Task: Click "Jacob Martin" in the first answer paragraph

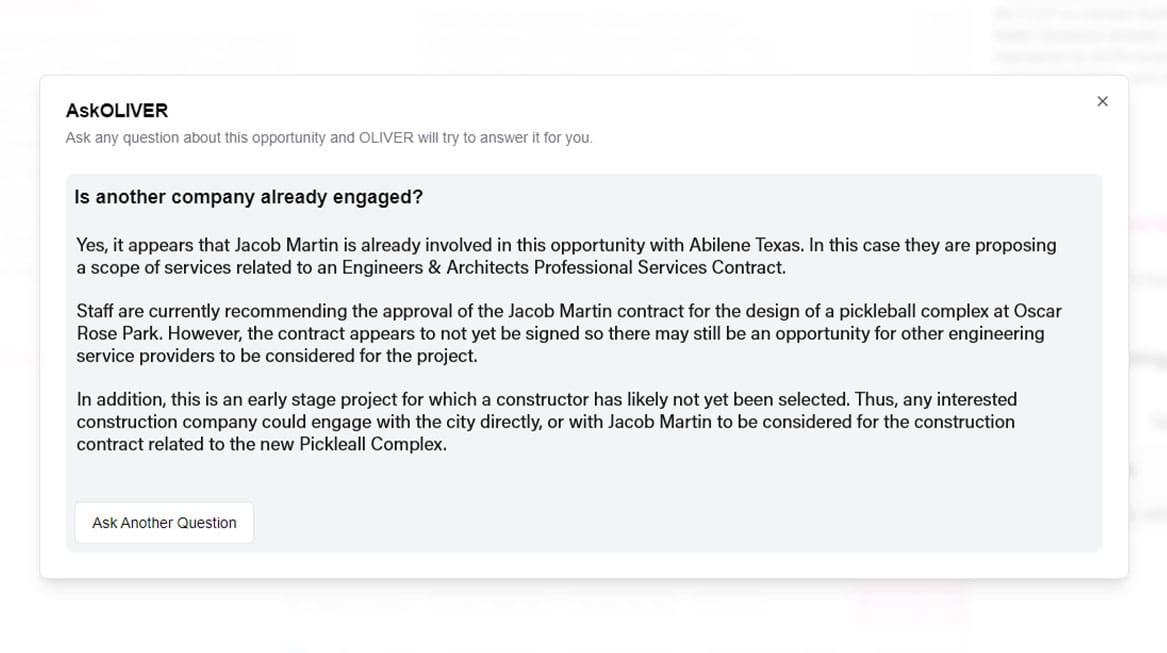Action: click(285, 245)
